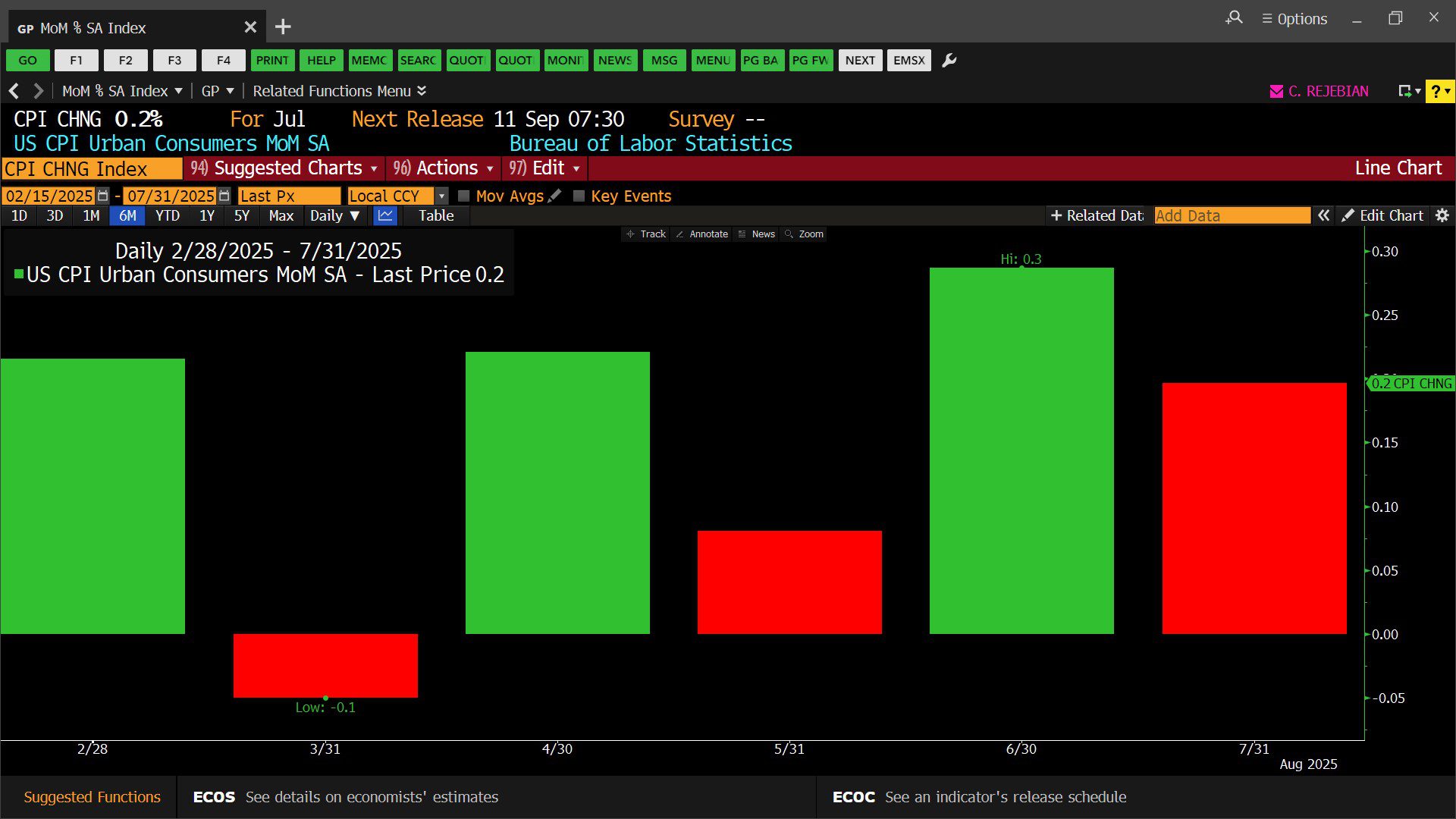Image resolution: width=1456 pixels, height=819 pixels.
Task: Open chart settings gear icon
Action: [1442, 215]
